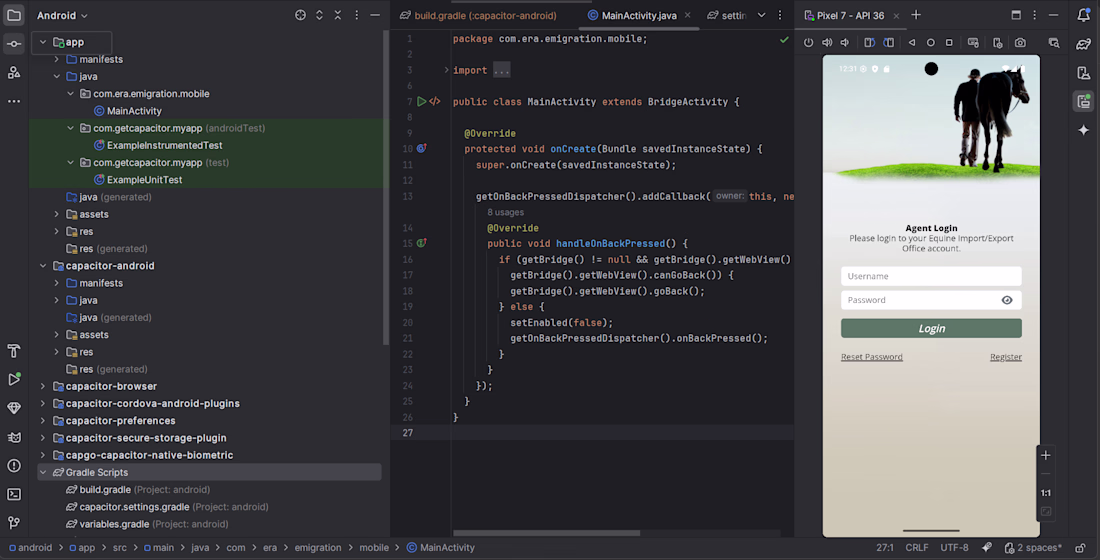Open the Logcat cat icon

pyautogui.click(x=14, y=437)
